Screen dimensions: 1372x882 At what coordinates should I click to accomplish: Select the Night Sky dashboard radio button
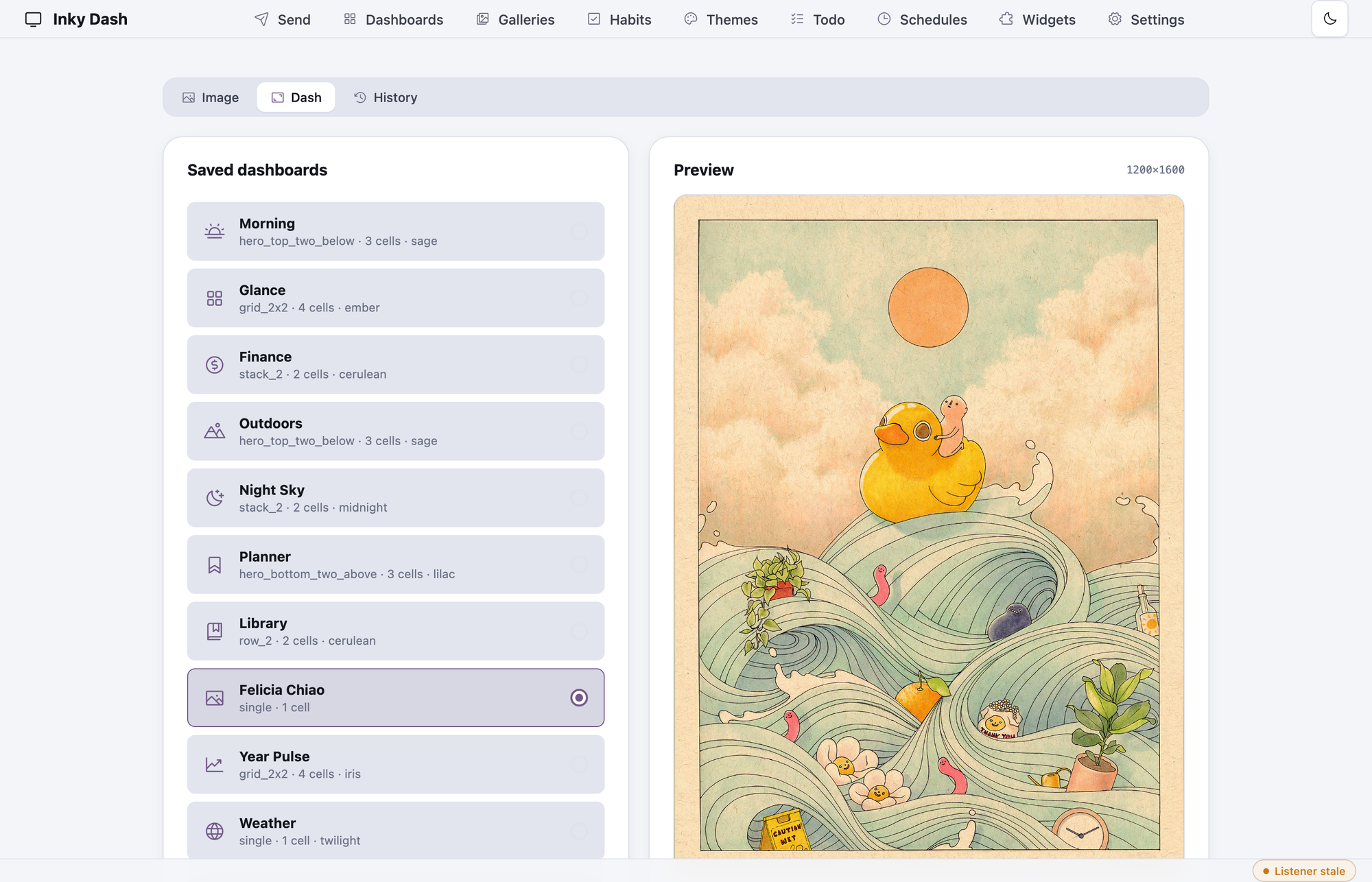pos(579,497)
